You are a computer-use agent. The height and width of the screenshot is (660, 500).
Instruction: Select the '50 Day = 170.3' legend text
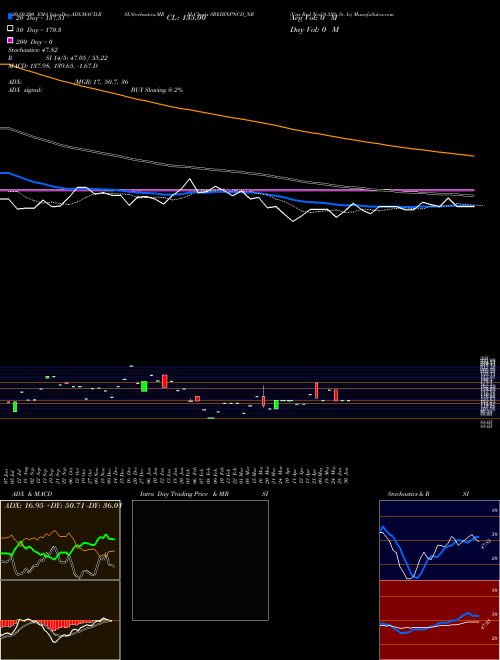pyautogui.click(x=38, y=30)
